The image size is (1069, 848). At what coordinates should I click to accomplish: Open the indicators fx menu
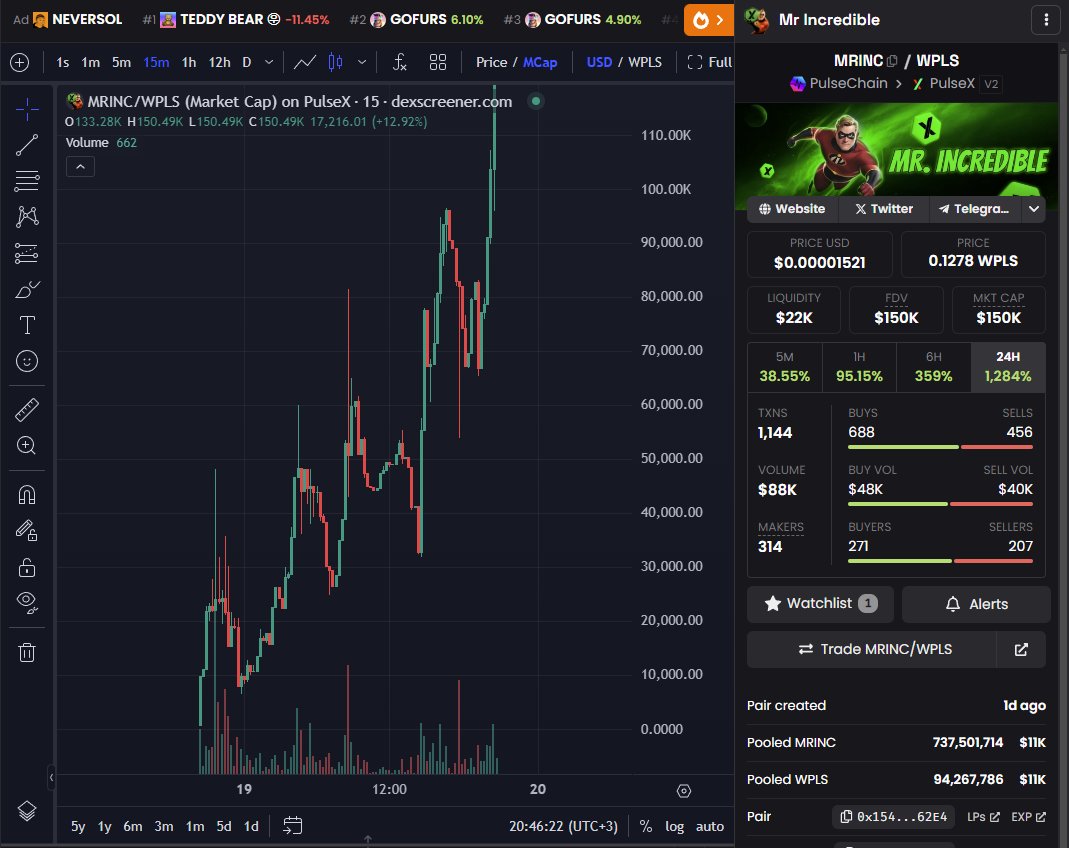[x=400, y=63]
